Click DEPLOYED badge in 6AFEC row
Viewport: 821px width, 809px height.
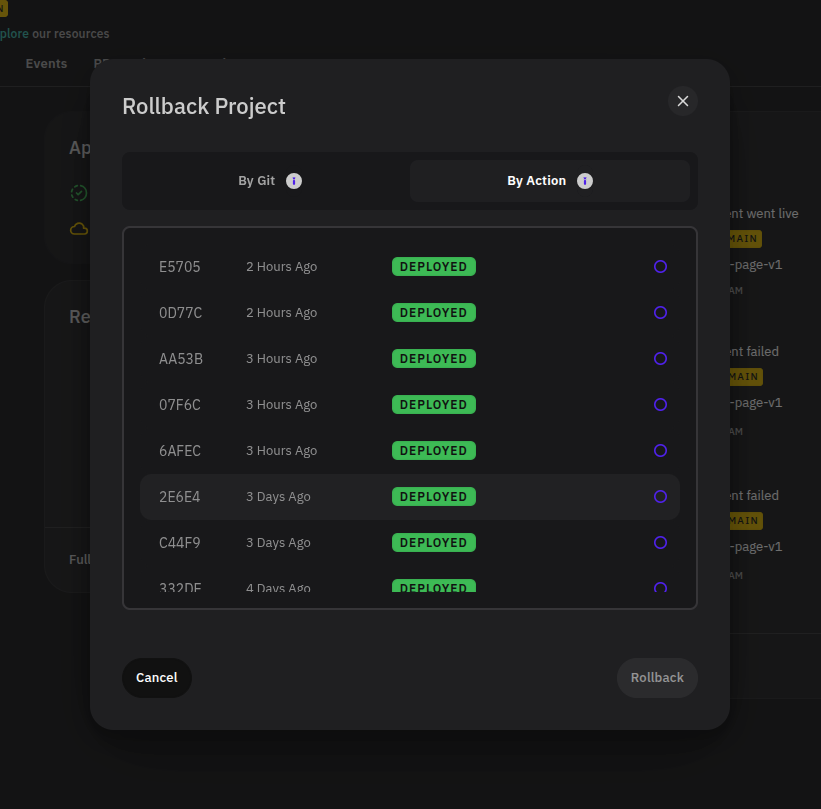(434, 451)
